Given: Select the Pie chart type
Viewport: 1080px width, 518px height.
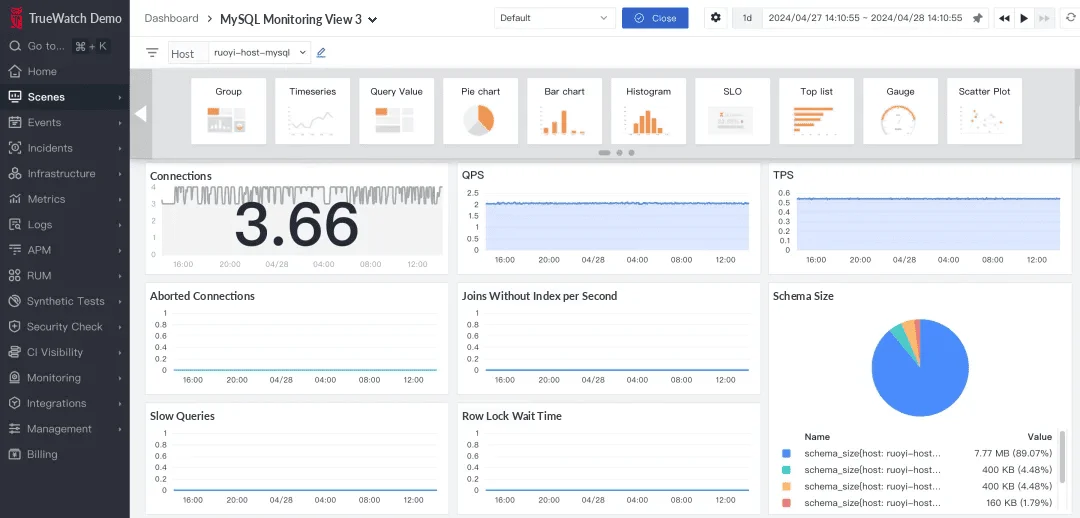Looking at the screenshot, I should pyautogui.click(x=481, y=111).
